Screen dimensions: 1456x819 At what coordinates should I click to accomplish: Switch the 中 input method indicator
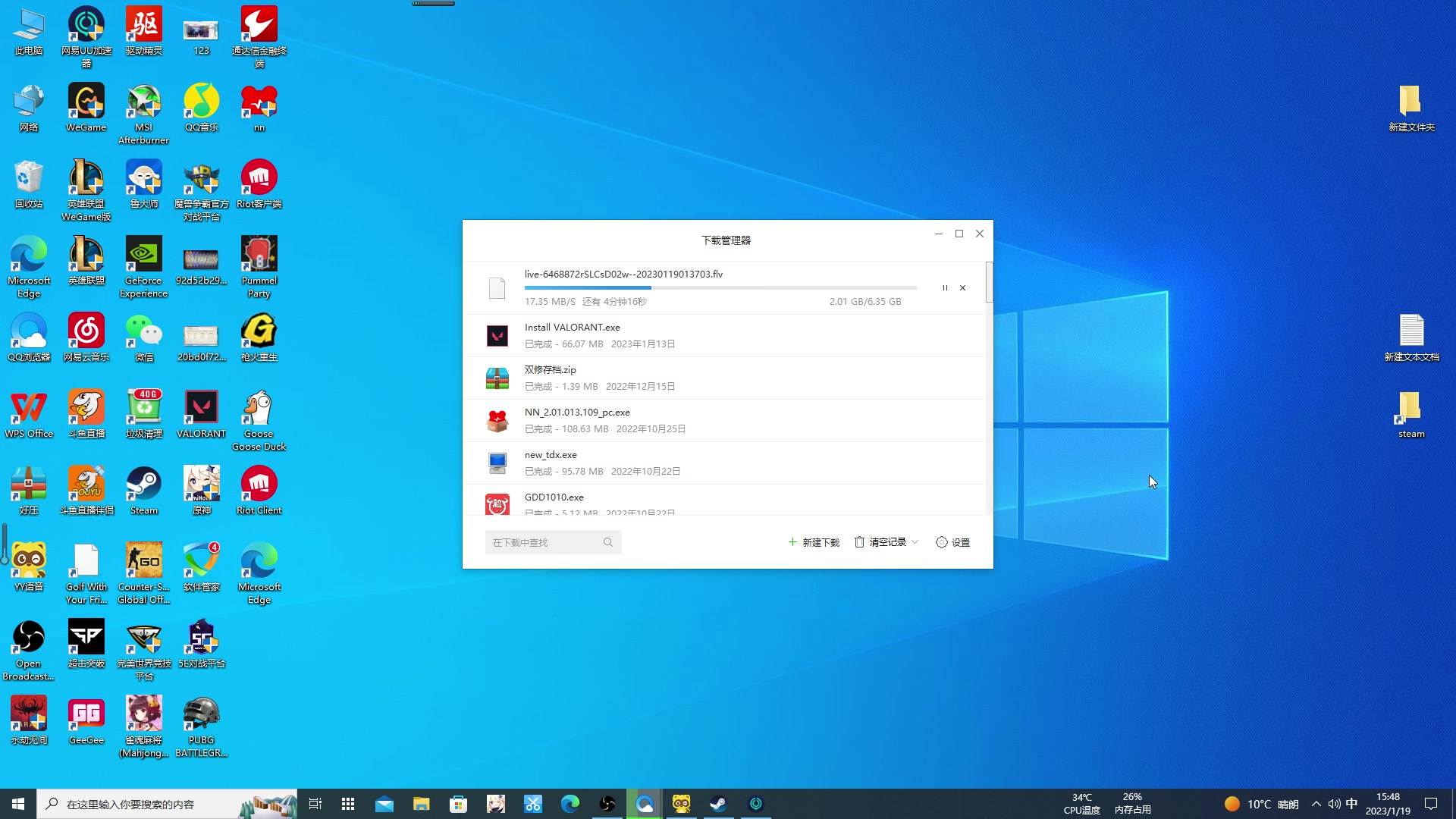[1351, 804]
